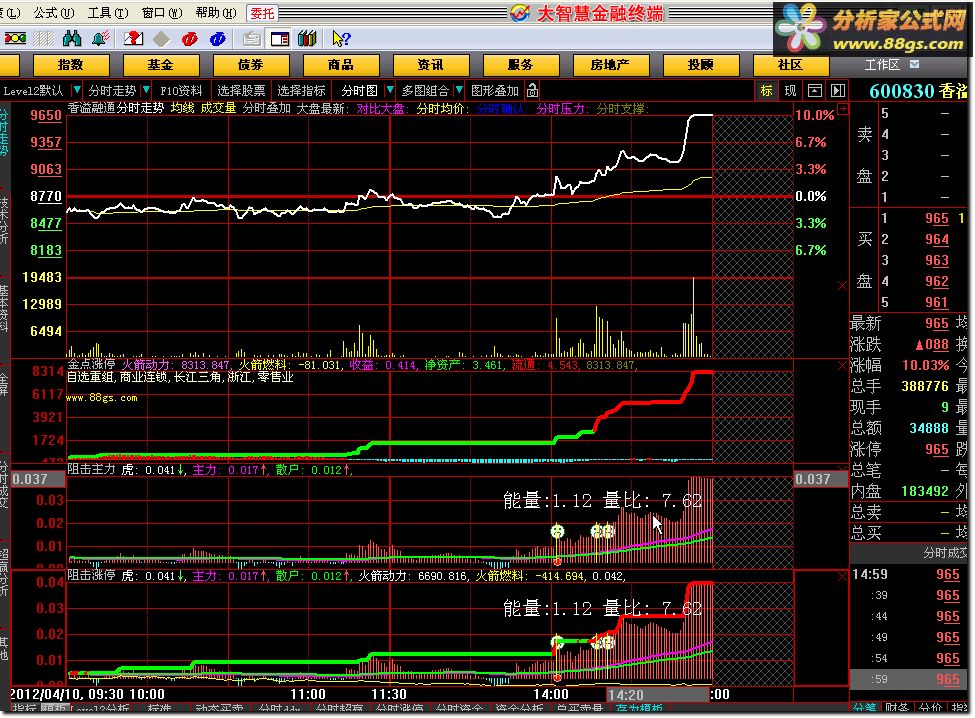Click the gray hatched pattern toolbar icon
Image resolution: width=975 pixels, height=718 pixels.
click(x=44, y=39)
